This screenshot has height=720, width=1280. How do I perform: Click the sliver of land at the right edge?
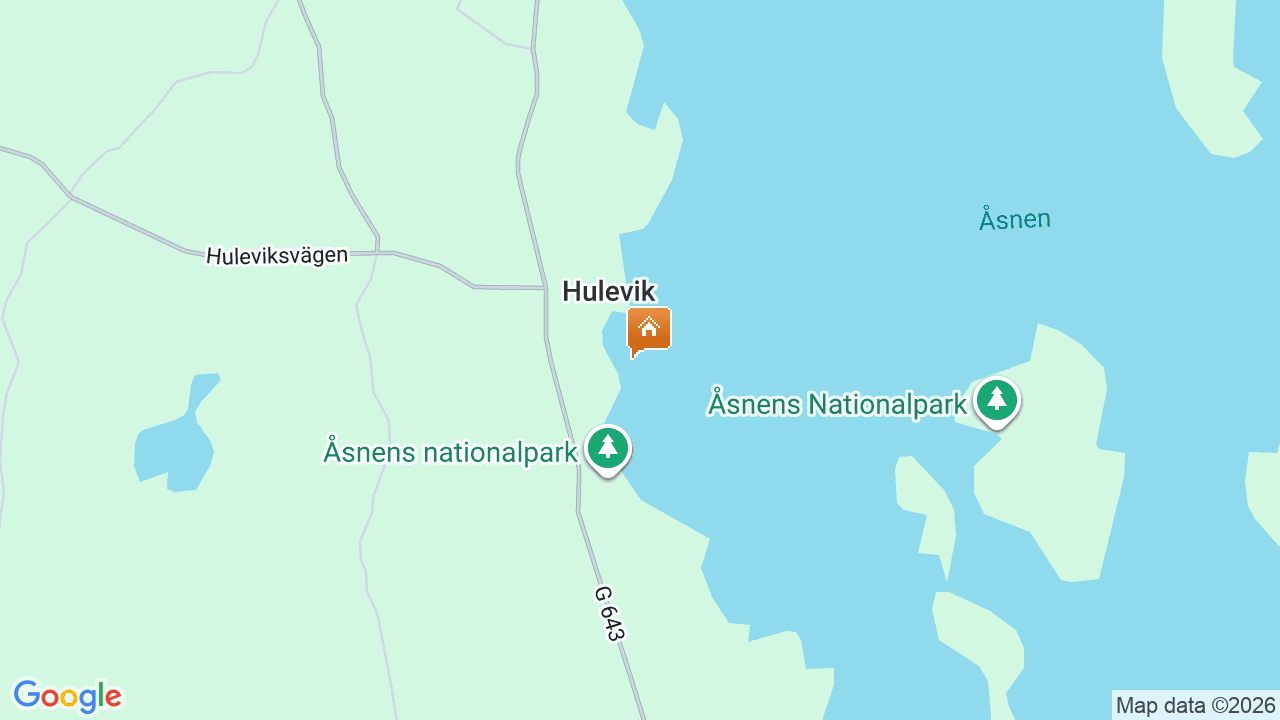[1264, 495]
